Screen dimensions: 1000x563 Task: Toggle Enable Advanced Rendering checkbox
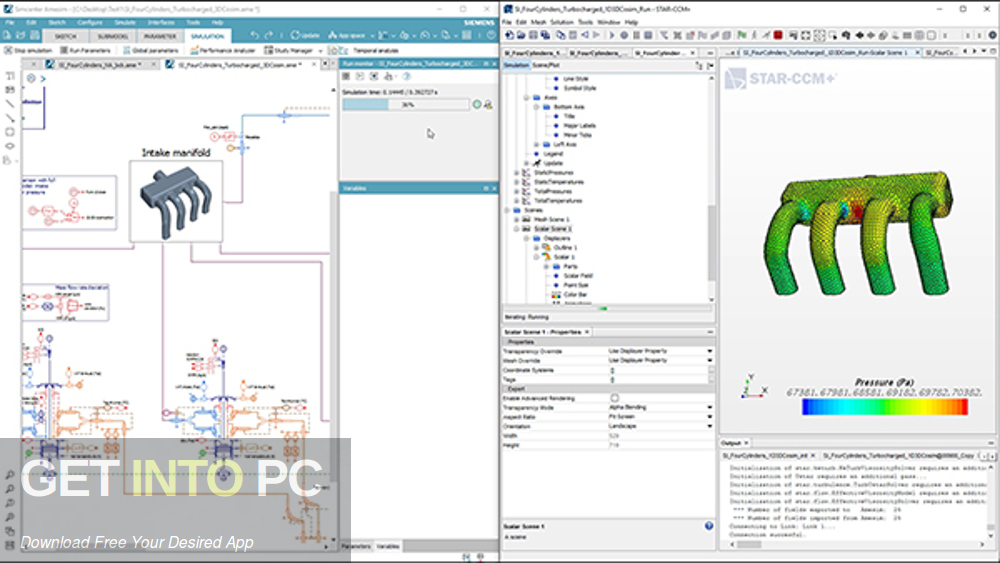pyautogui.click(x=615, y=398)
